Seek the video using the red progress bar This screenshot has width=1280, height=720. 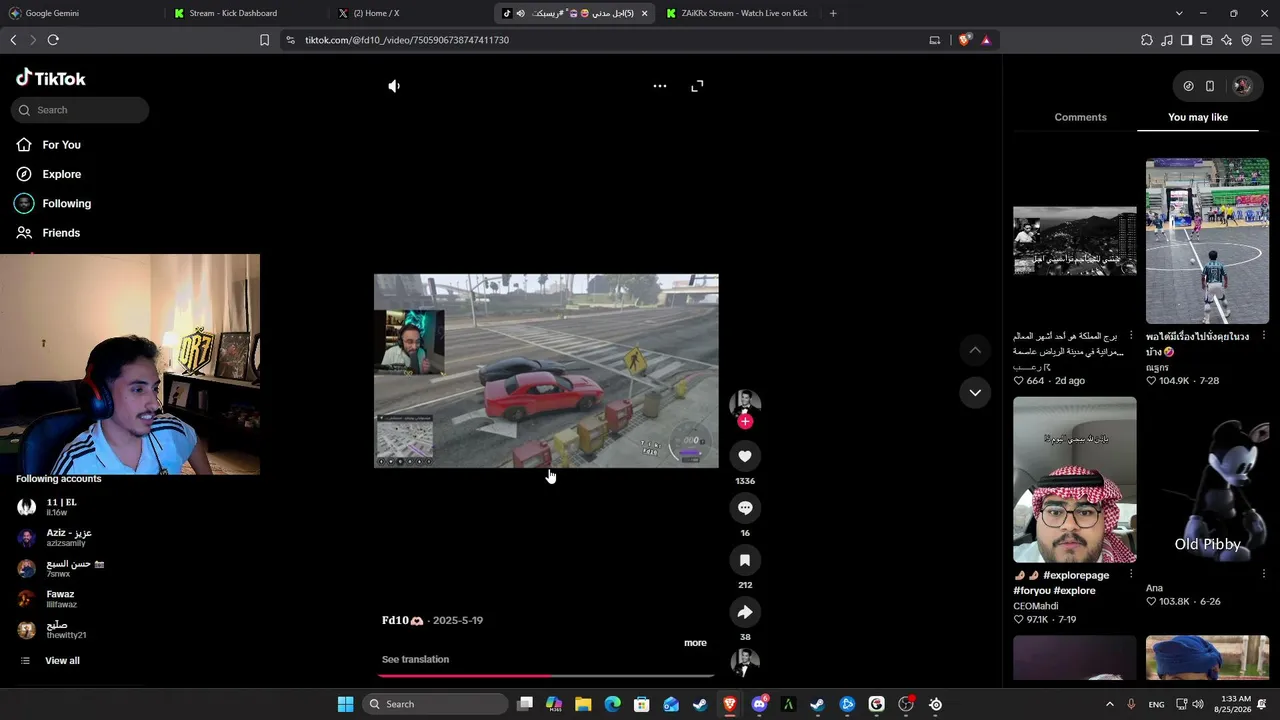[546, 676]
